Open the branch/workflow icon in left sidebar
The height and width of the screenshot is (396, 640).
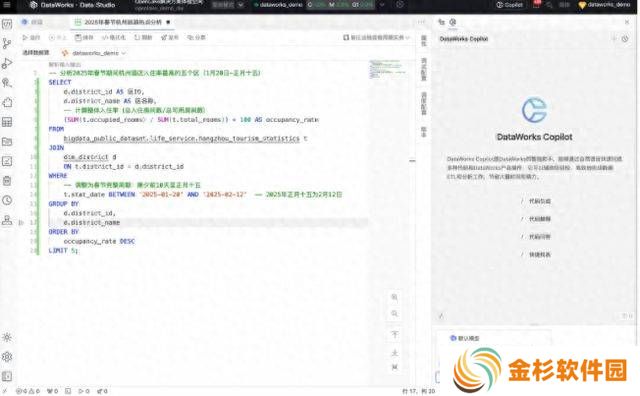coord(7,44)
